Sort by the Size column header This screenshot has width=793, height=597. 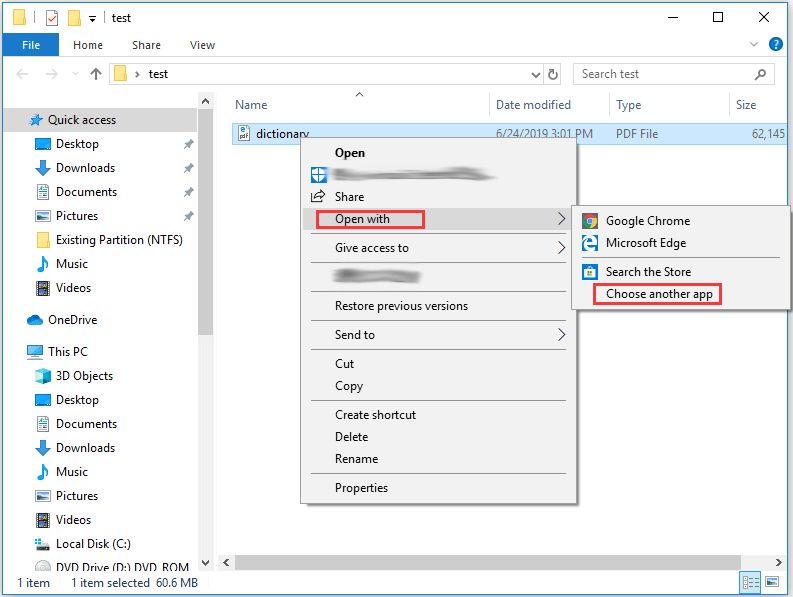point(746,105)
